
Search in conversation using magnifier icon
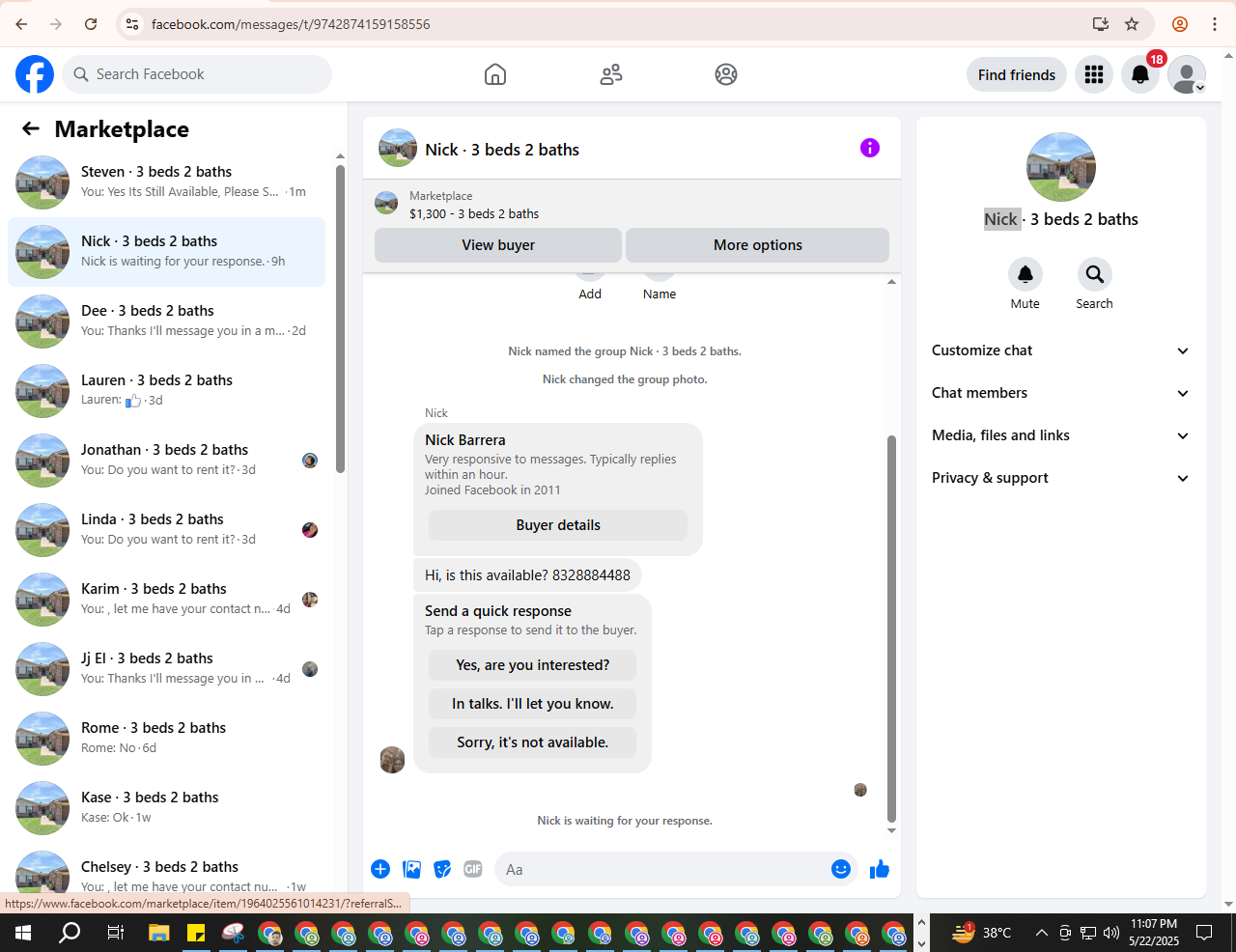coord(1095,274)
